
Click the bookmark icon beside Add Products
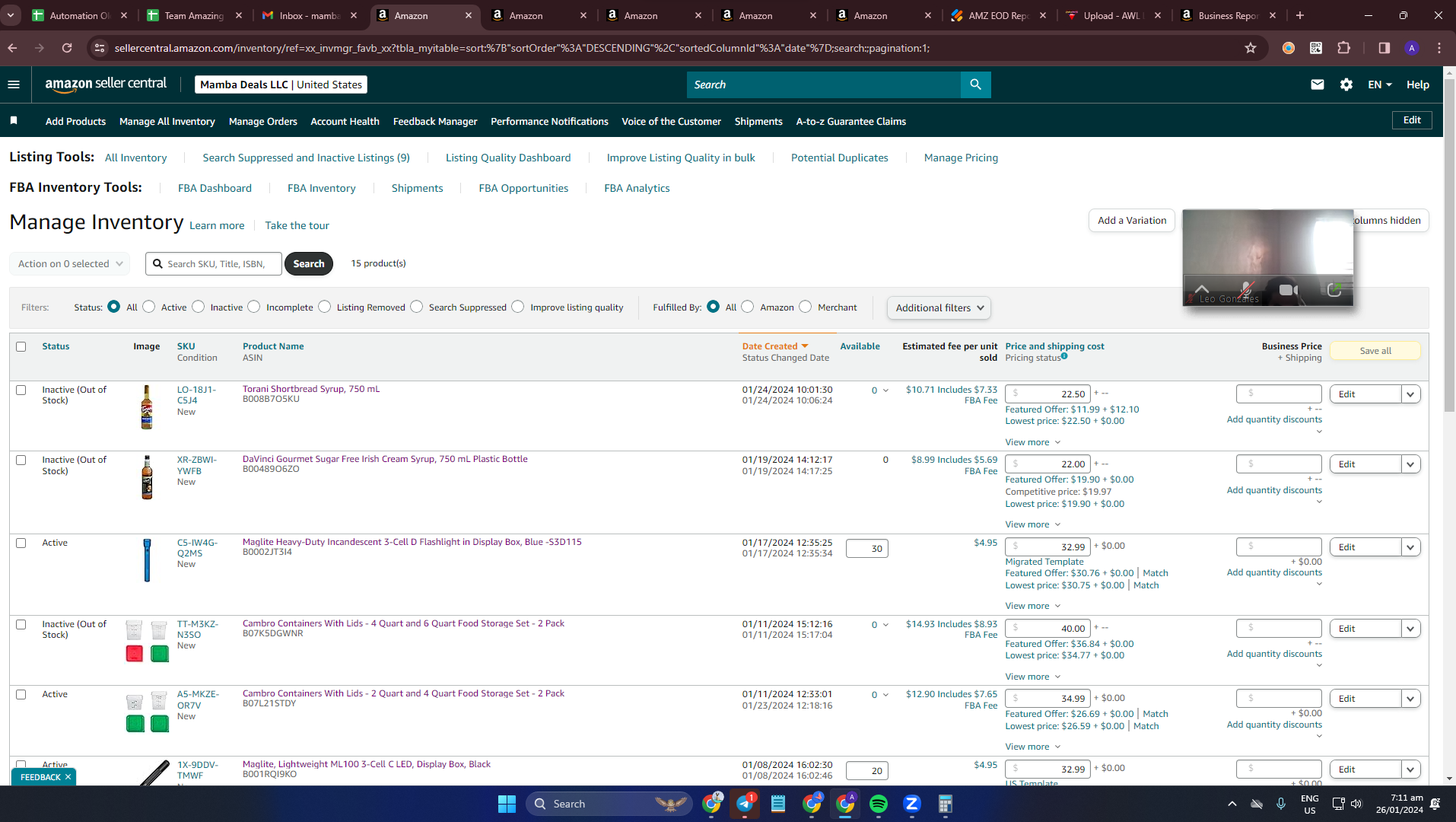coord(14,121)
